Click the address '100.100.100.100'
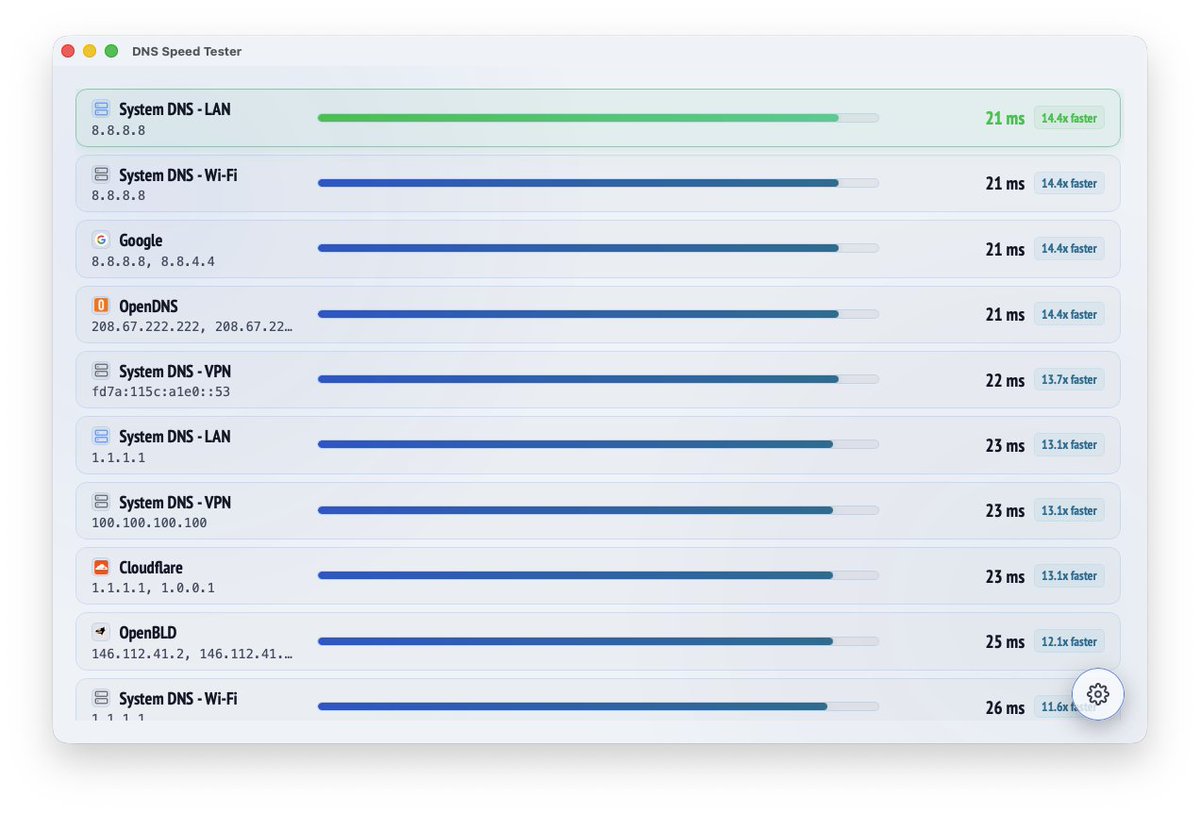 pyautogui.click(x=149, y=523)
